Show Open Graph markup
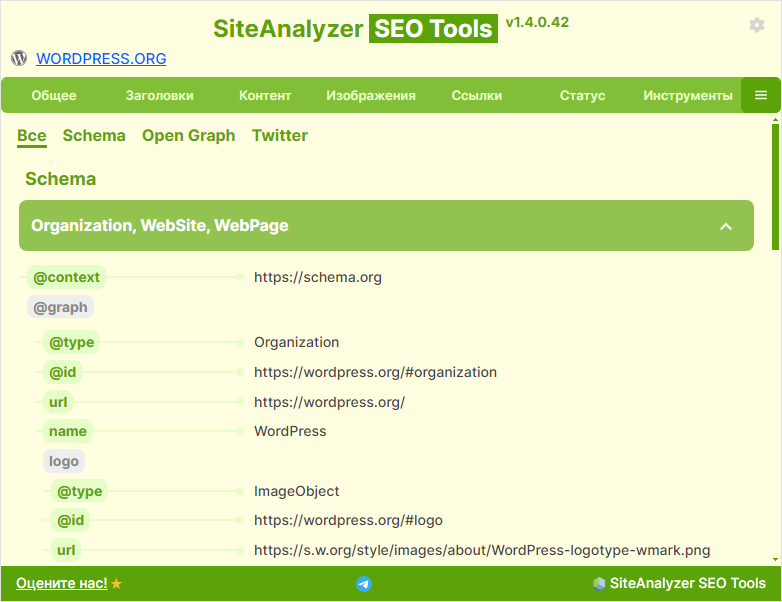782x602 pixels. [189, 136]
